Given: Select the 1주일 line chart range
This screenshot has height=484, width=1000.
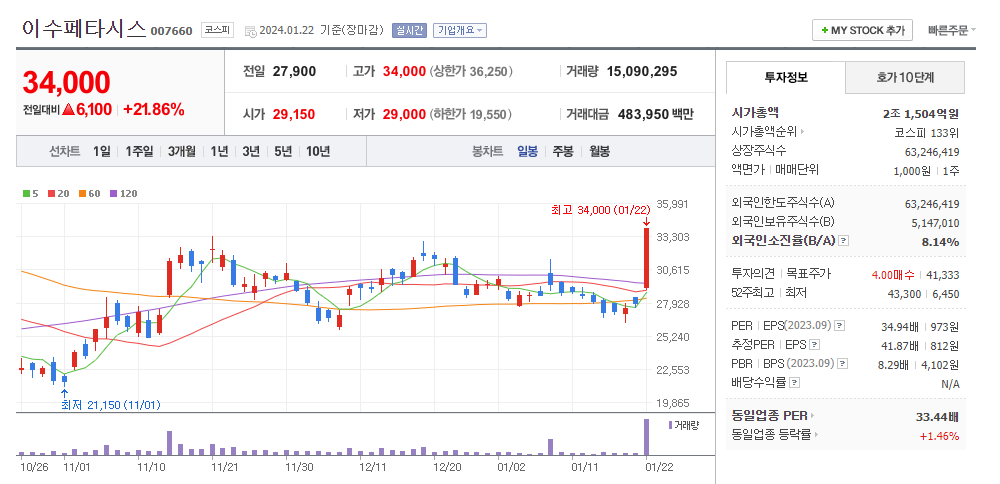Looking at the screenshot, I should pos(140,152).
